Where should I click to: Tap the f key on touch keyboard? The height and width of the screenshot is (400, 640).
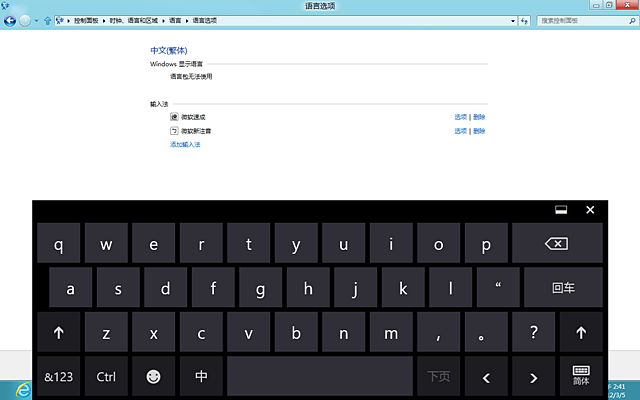213,287
